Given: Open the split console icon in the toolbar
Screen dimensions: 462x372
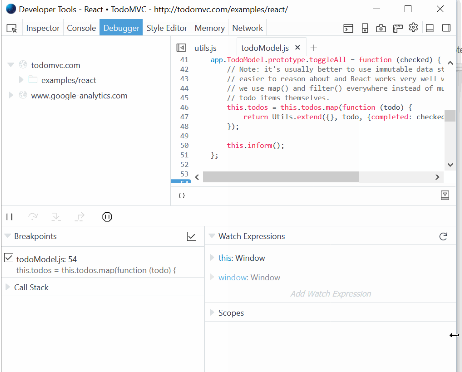Looking at the screenshot, I should pos(348,28).
